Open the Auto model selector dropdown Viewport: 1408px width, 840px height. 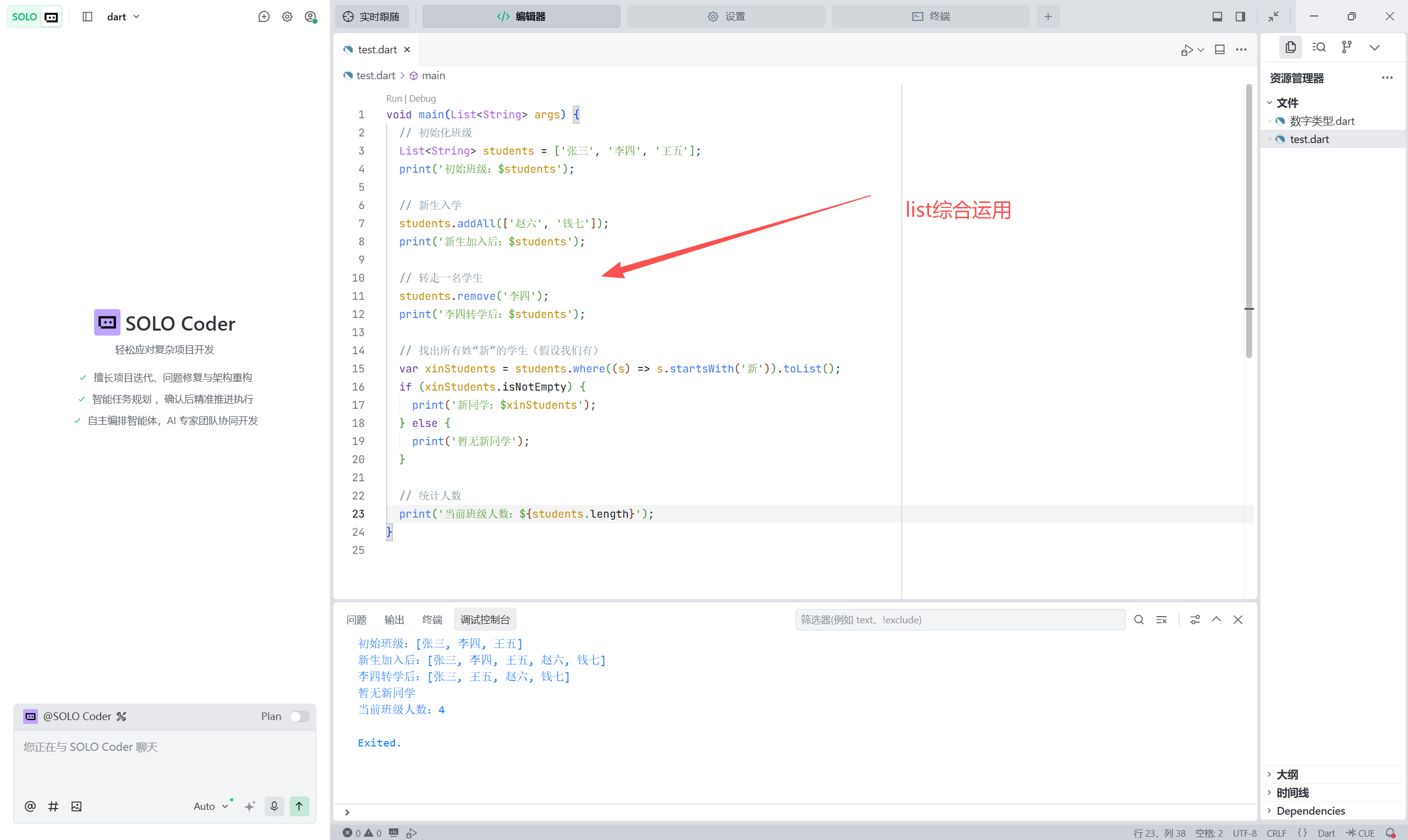(211, 806)
